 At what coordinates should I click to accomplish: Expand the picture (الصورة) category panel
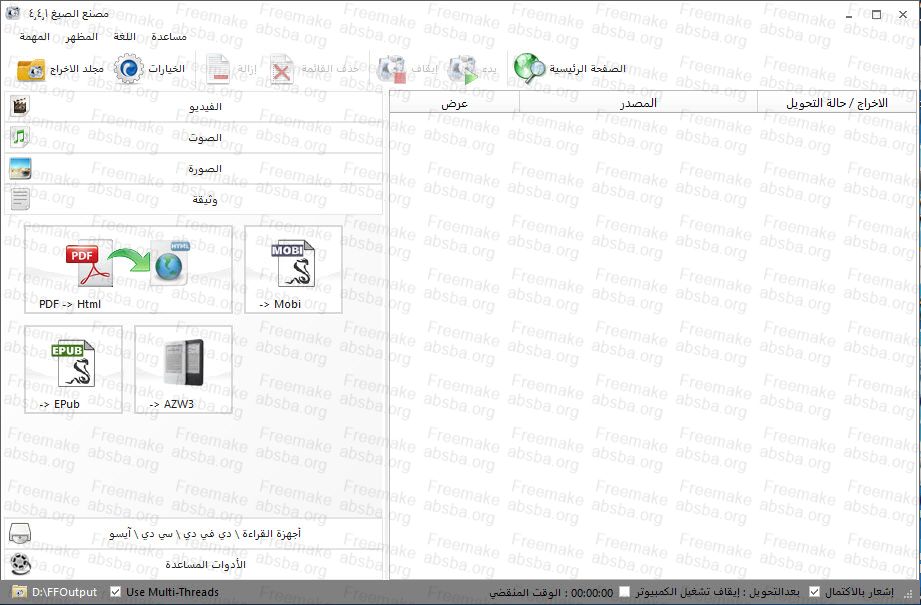click(x=193, y=169)
